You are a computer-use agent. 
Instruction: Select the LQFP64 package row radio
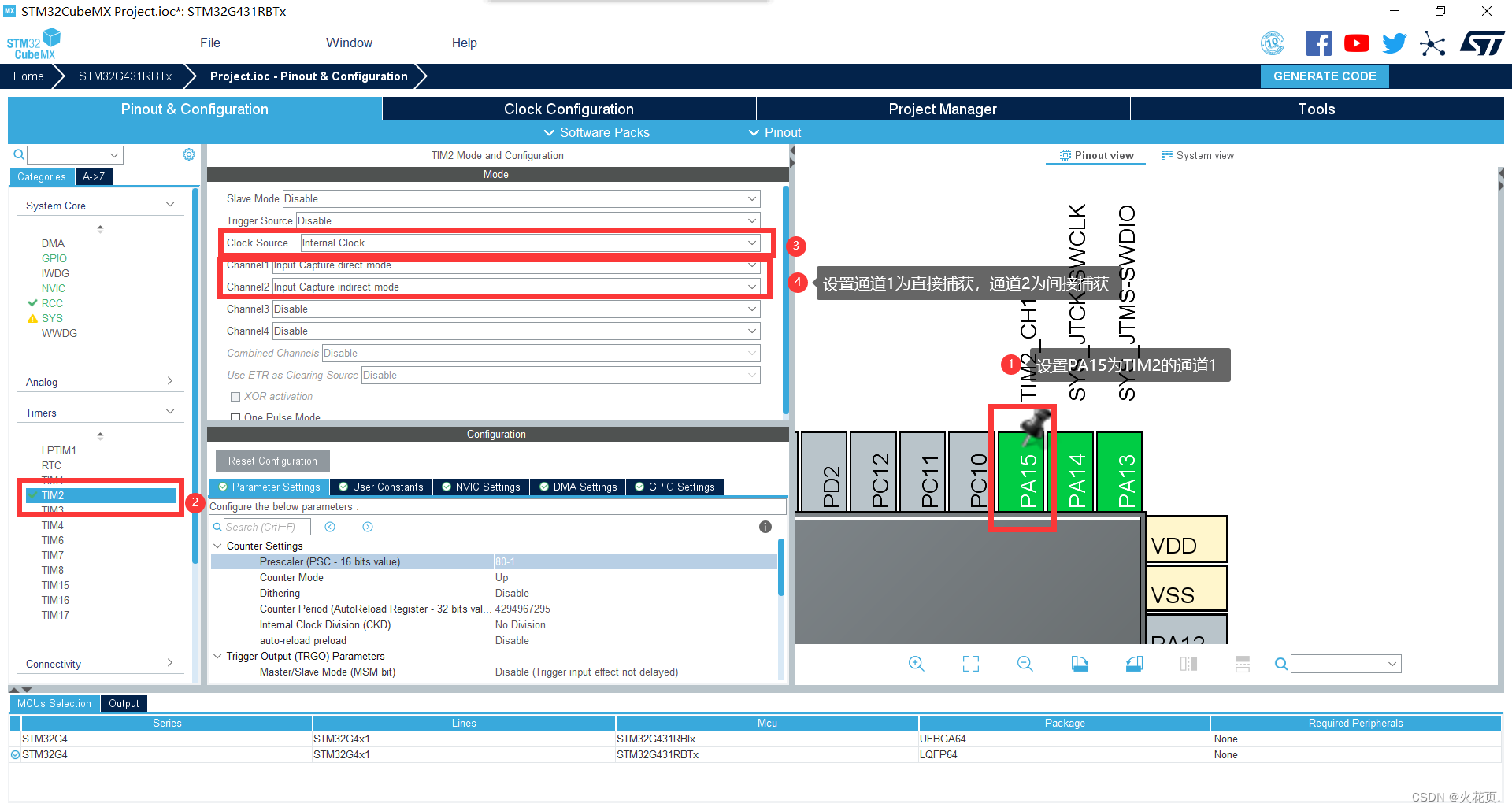(15, 754)
